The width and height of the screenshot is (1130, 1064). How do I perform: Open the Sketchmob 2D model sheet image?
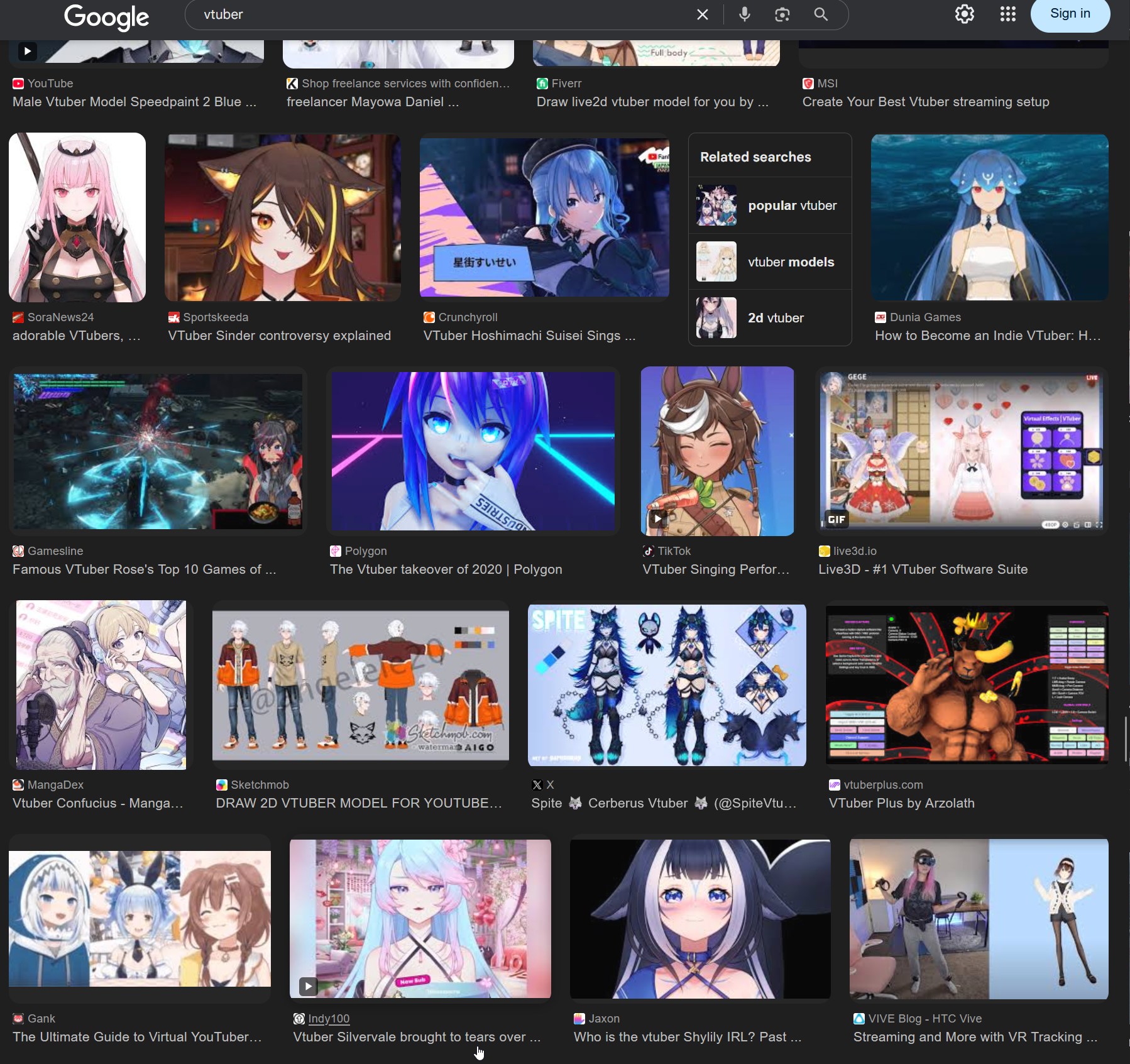pyautogui.click(x=361, y=685)
